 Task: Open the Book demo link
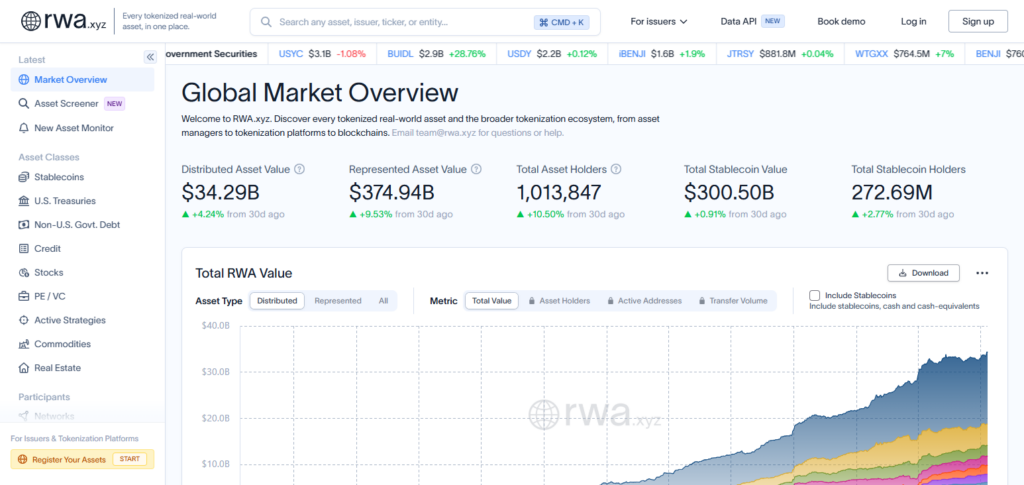click(x=841, y=22)
